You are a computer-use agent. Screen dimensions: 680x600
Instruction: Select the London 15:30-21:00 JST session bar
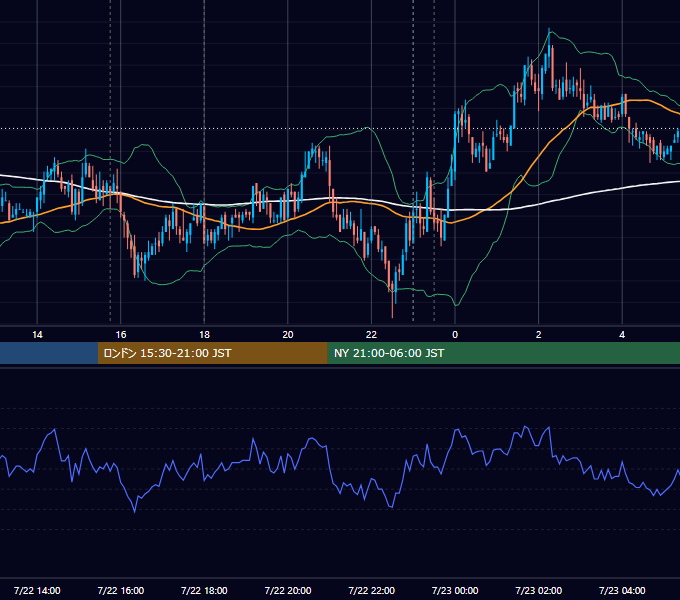(x=212, y=353)
